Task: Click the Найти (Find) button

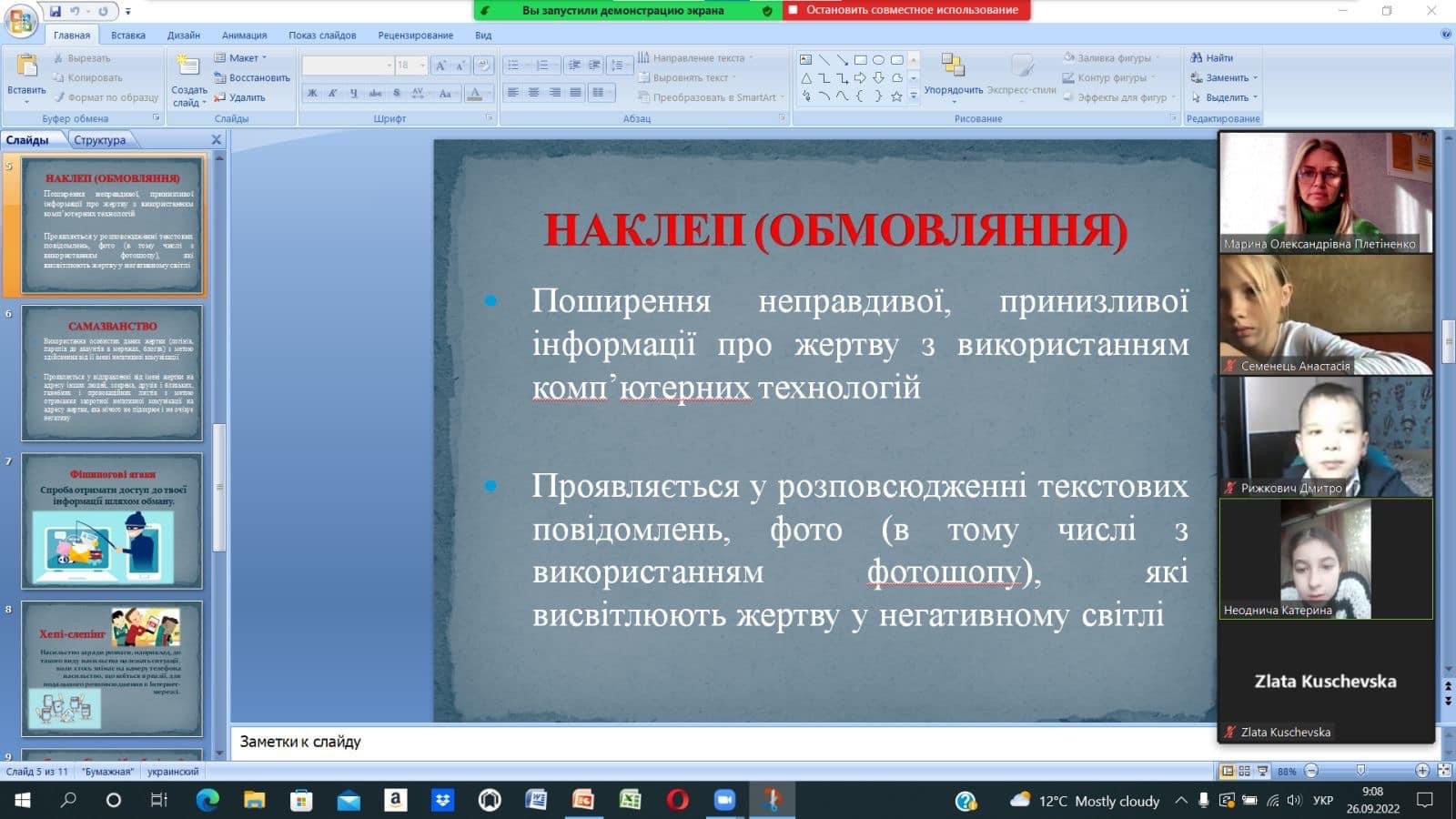Action: point(1212,57)
